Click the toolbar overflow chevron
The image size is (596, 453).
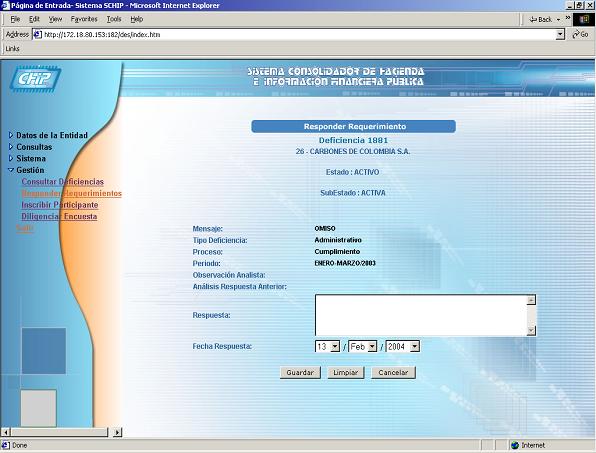pos(567,18)
